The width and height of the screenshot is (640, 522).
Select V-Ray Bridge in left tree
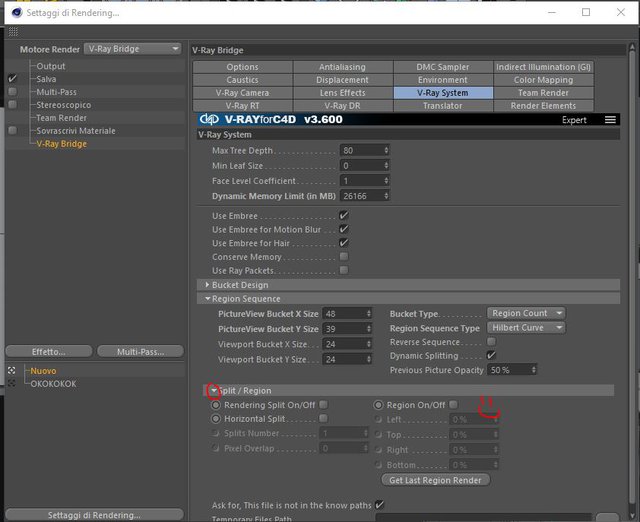pos(62,144)
